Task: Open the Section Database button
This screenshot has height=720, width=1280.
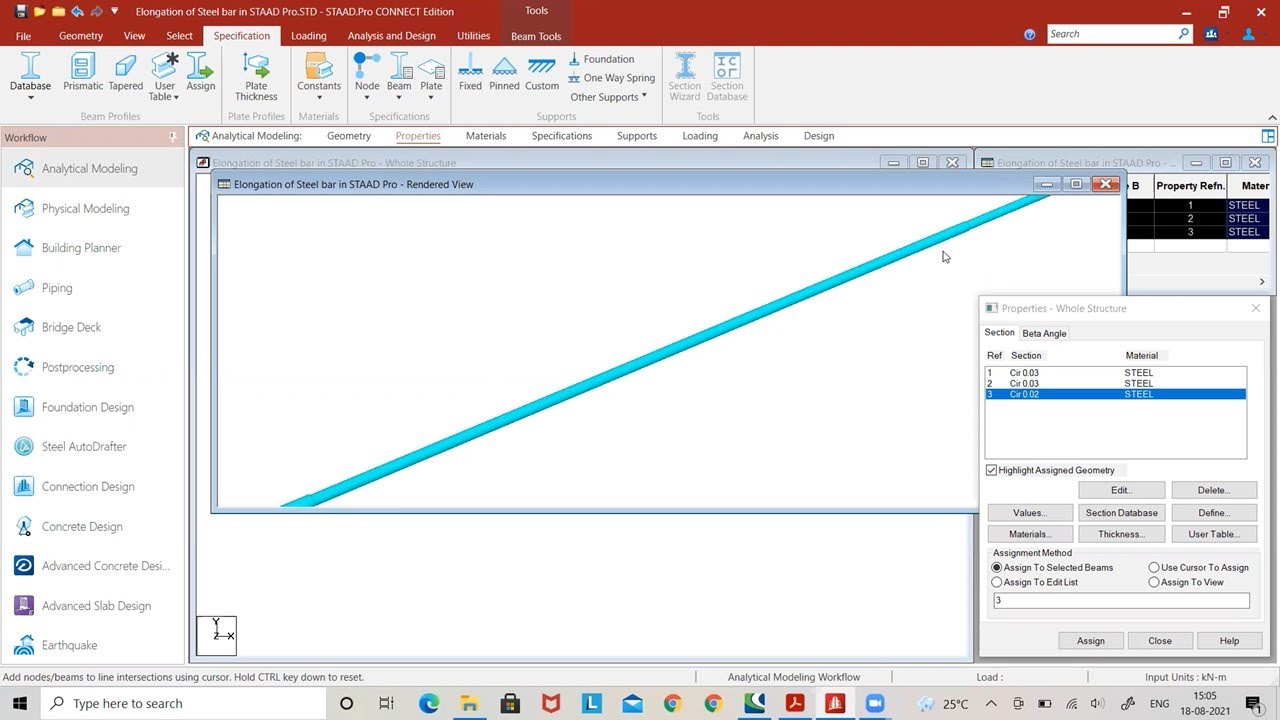Action: point(1121,512)
